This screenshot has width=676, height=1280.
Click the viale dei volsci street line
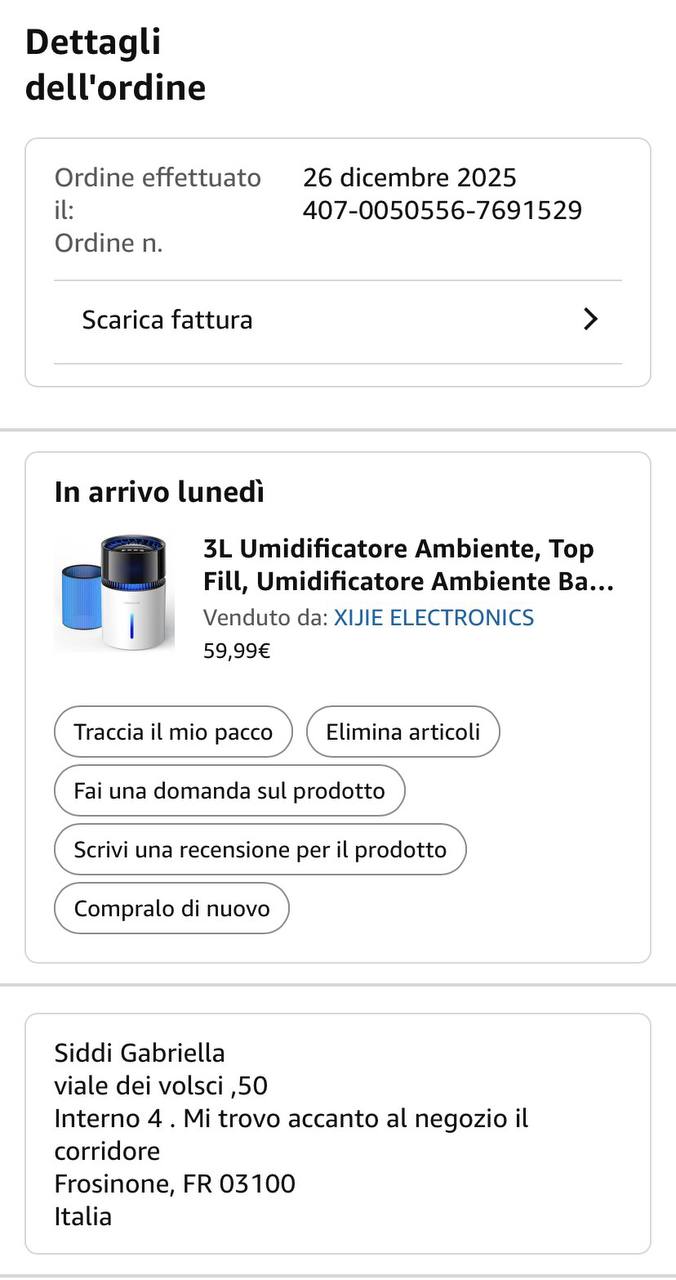161,1086
